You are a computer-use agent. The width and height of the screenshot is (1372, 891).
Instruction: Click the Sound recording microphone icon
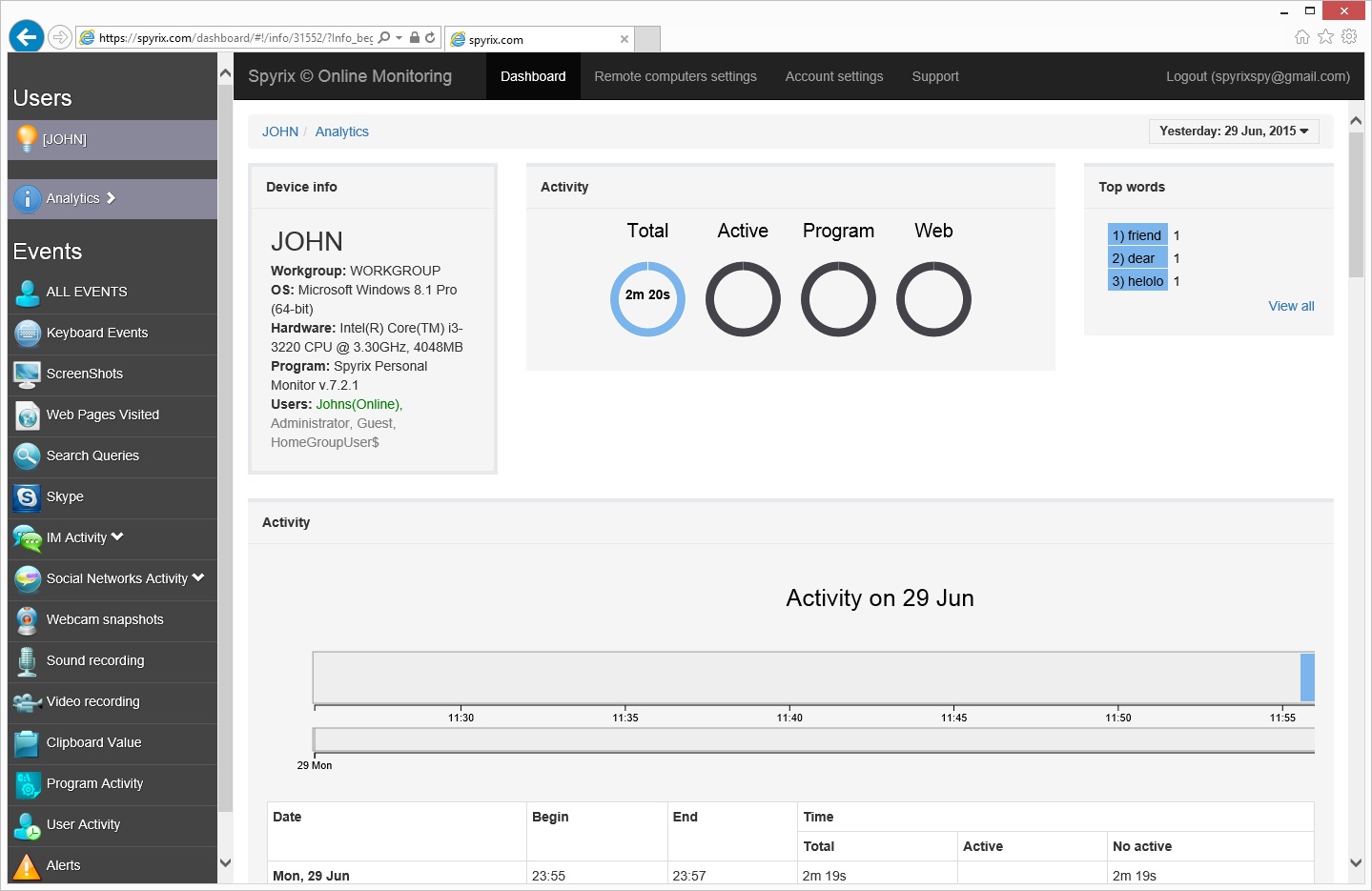[27, 660]
